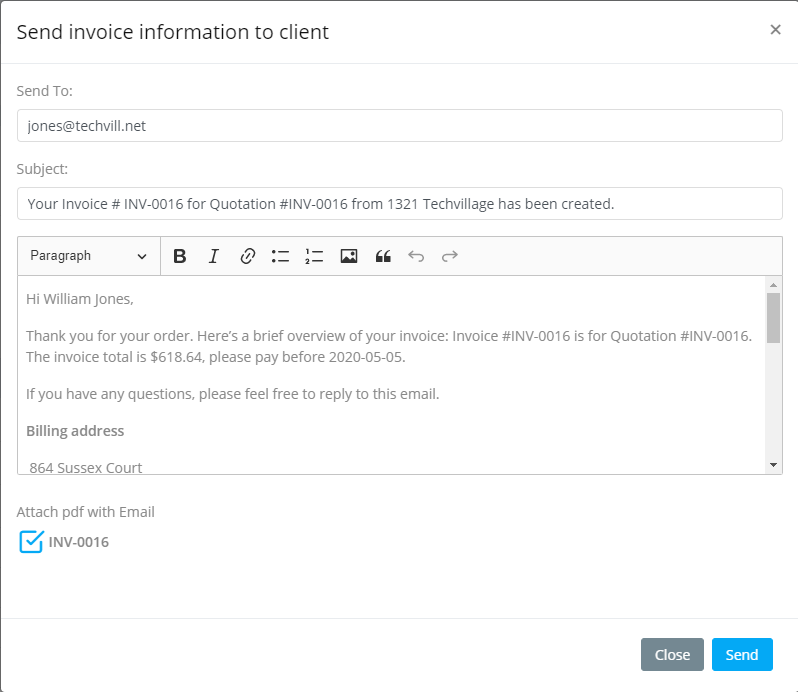Screen dimensions: 798x692
Task: Click the Send button
Action: pos(742,655)
